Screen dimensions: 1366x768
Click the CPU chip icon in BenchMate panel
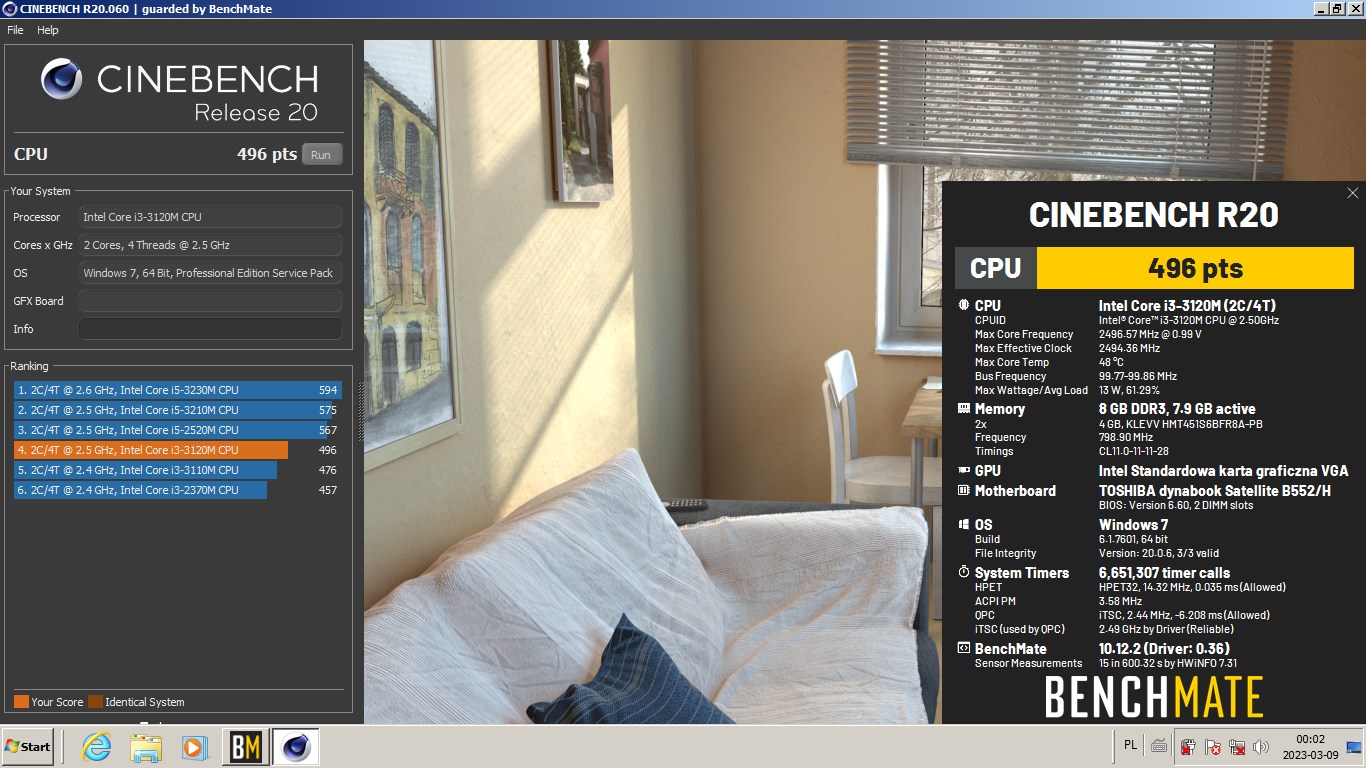tap(964, 306)
